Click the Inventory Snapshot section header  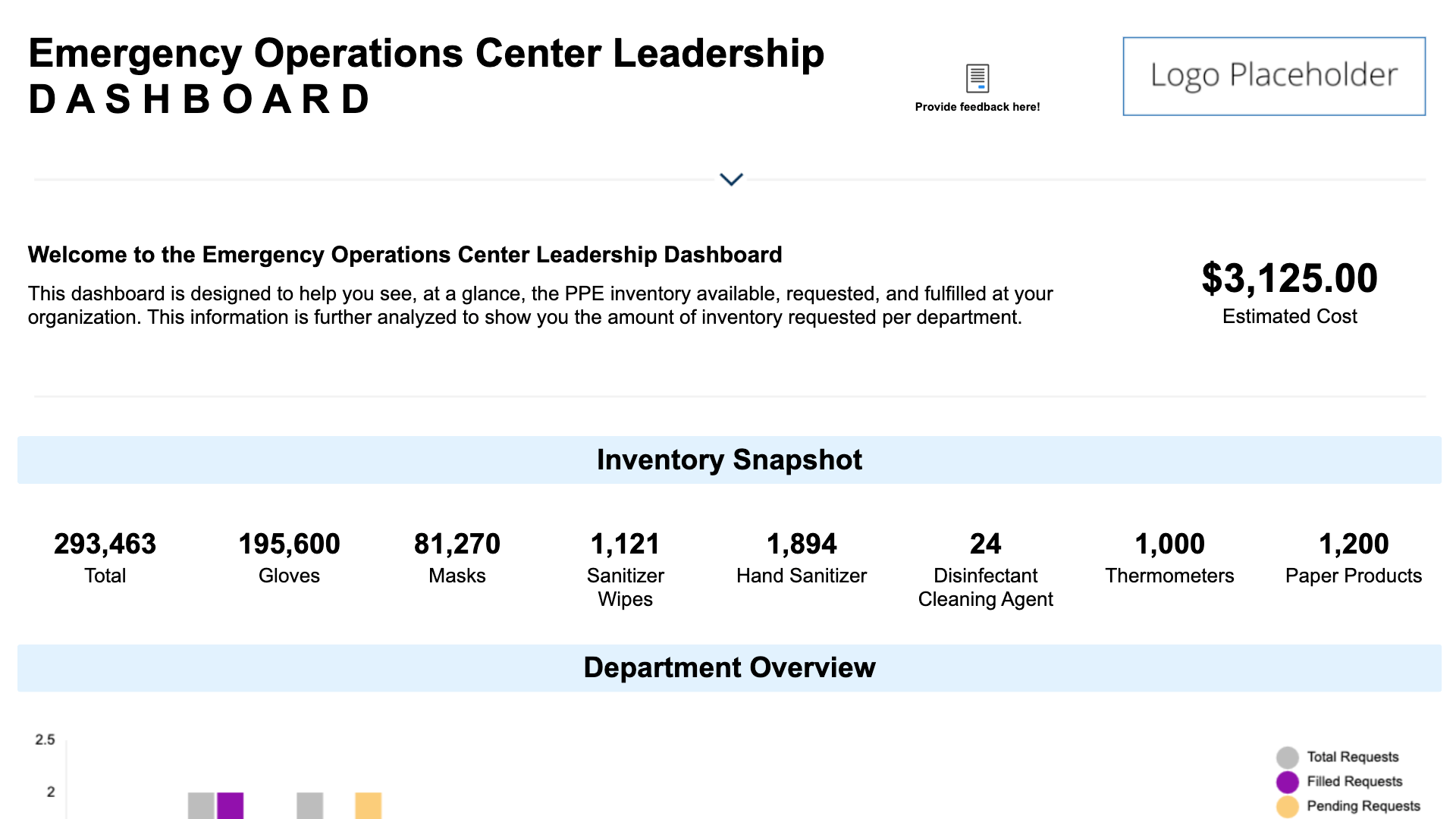point(729,460)
